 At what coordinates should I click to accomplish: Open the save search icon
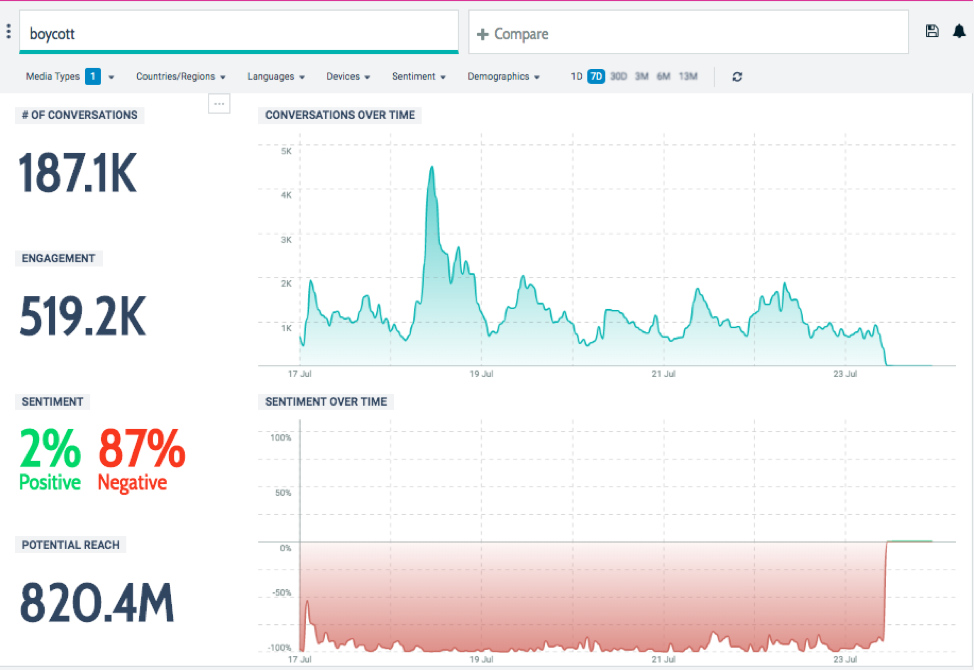[932, 30]
